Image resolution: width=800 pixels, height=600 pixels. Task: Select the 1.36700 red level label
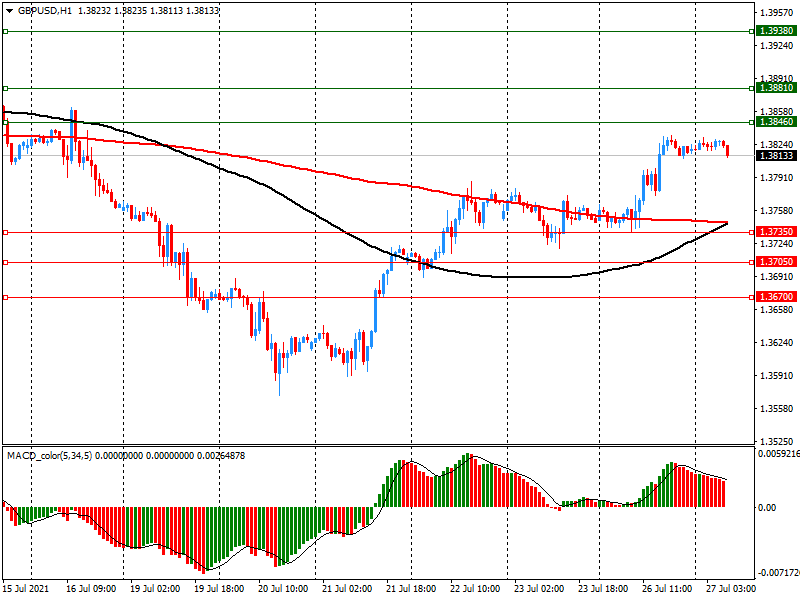[776, 297]
